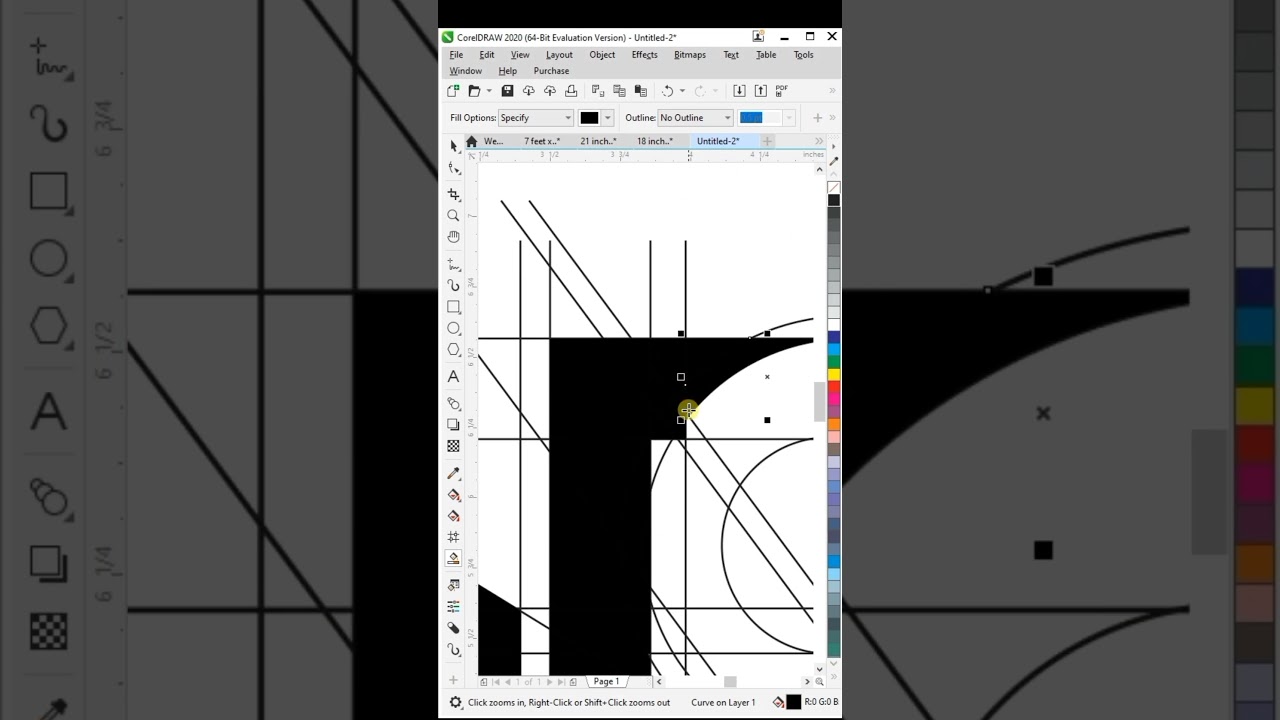The image size is (1280, 720).
Task: Click the Copy icon in toolbar
Action: click(619, 91)
